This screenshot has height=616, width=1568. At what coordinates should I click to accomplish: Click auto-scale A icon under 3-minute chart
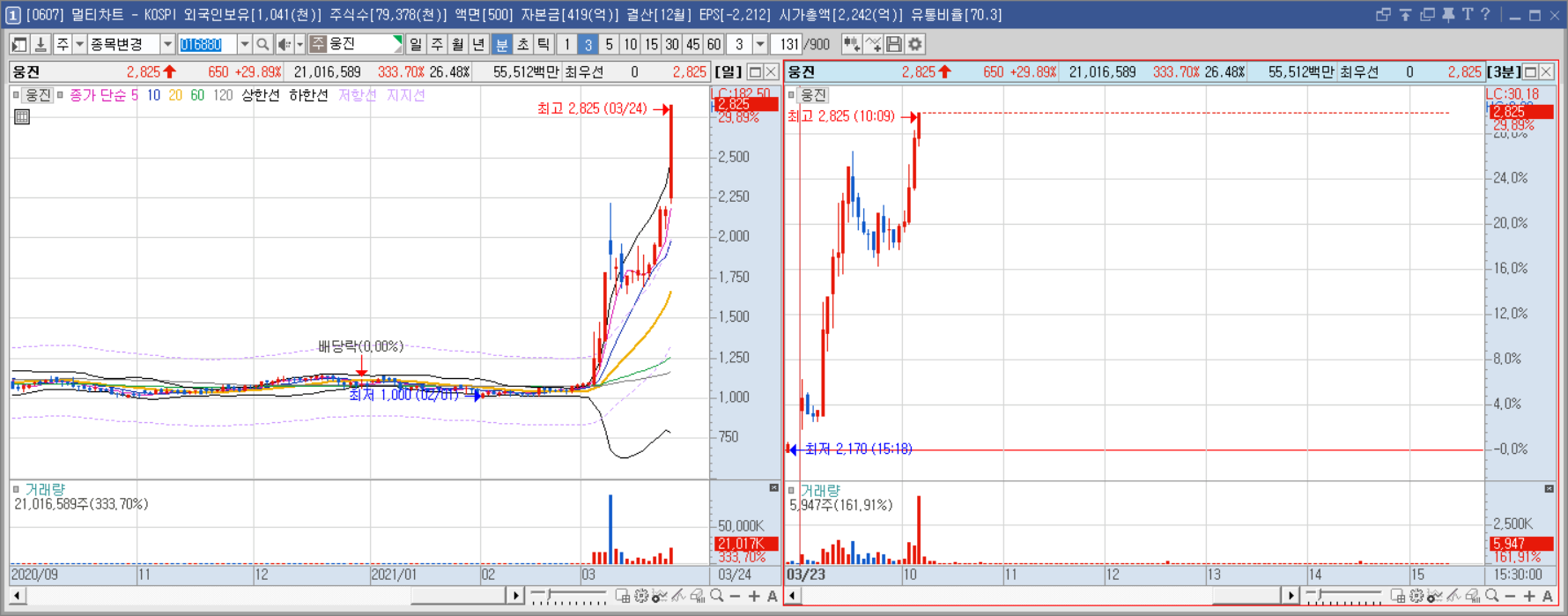pyautogui.click(x=1548, y=597)
